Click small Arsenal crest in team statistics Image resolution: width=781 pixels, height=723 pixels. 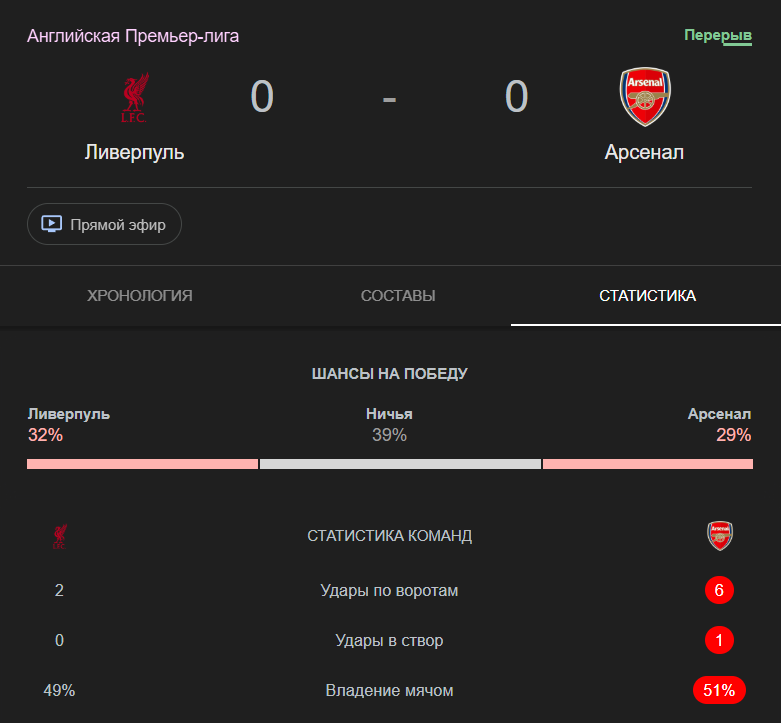click(x=720, y=536)
